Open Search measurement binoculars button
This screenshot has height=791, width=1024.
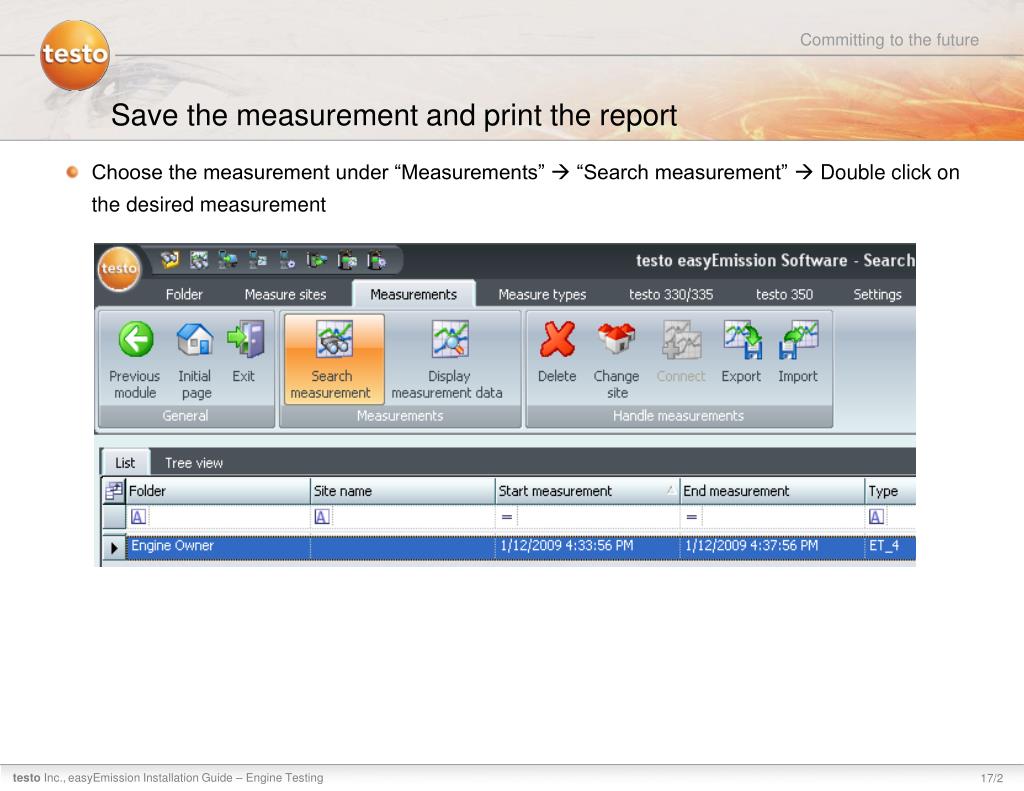(x=334, y=359)
